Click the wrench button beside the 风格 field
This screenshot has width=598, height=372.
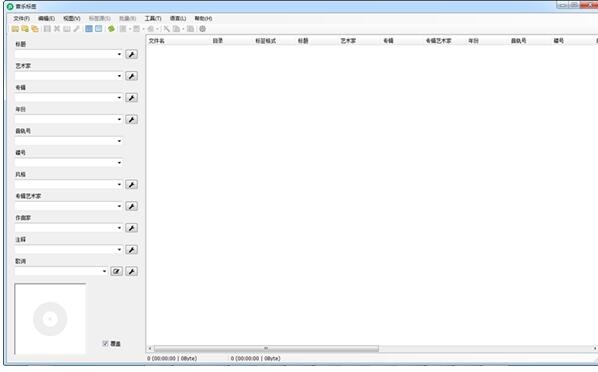point(132,185)
